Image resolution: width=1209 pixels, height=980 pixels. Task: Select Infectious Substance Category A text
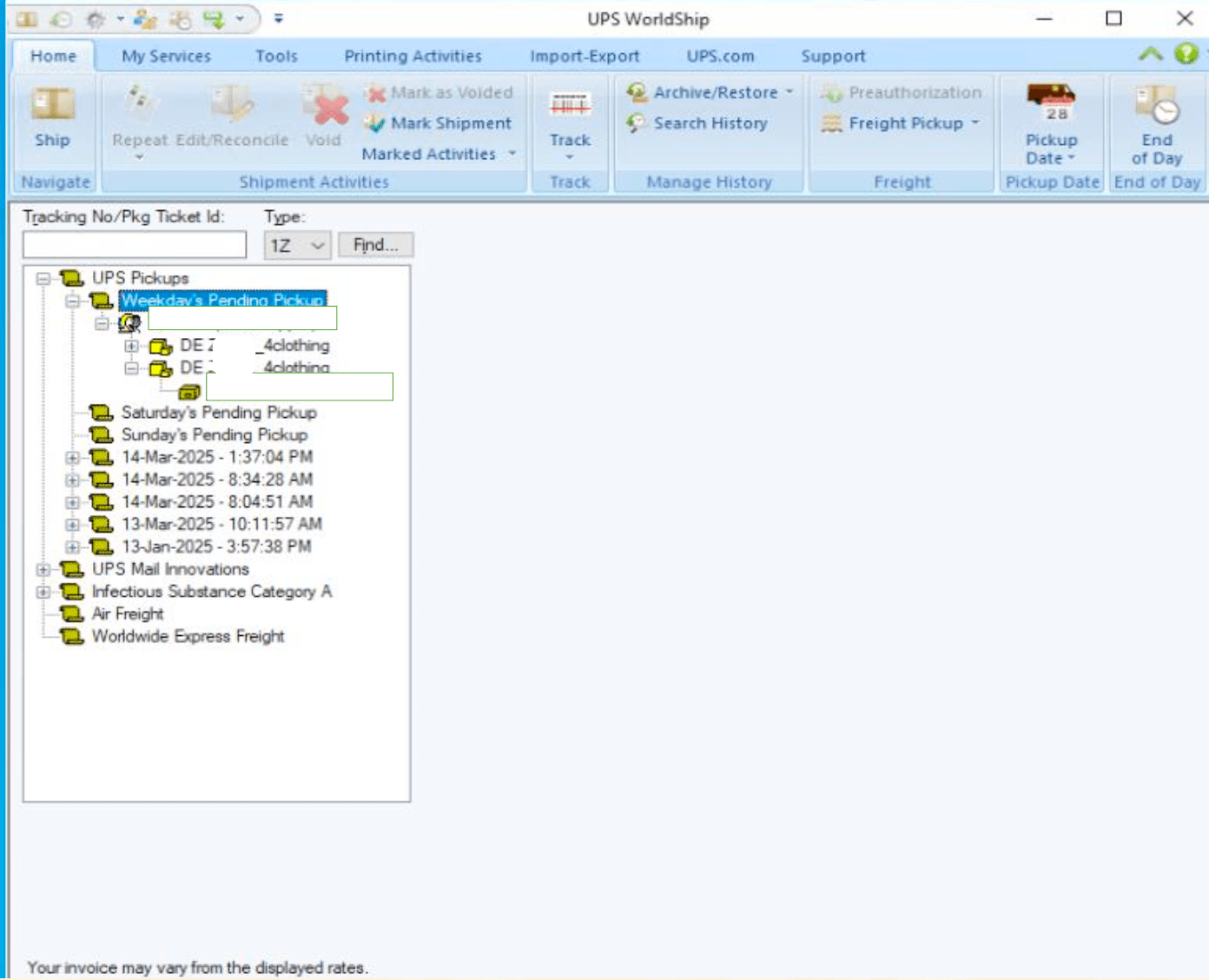[x=212, y=592]
